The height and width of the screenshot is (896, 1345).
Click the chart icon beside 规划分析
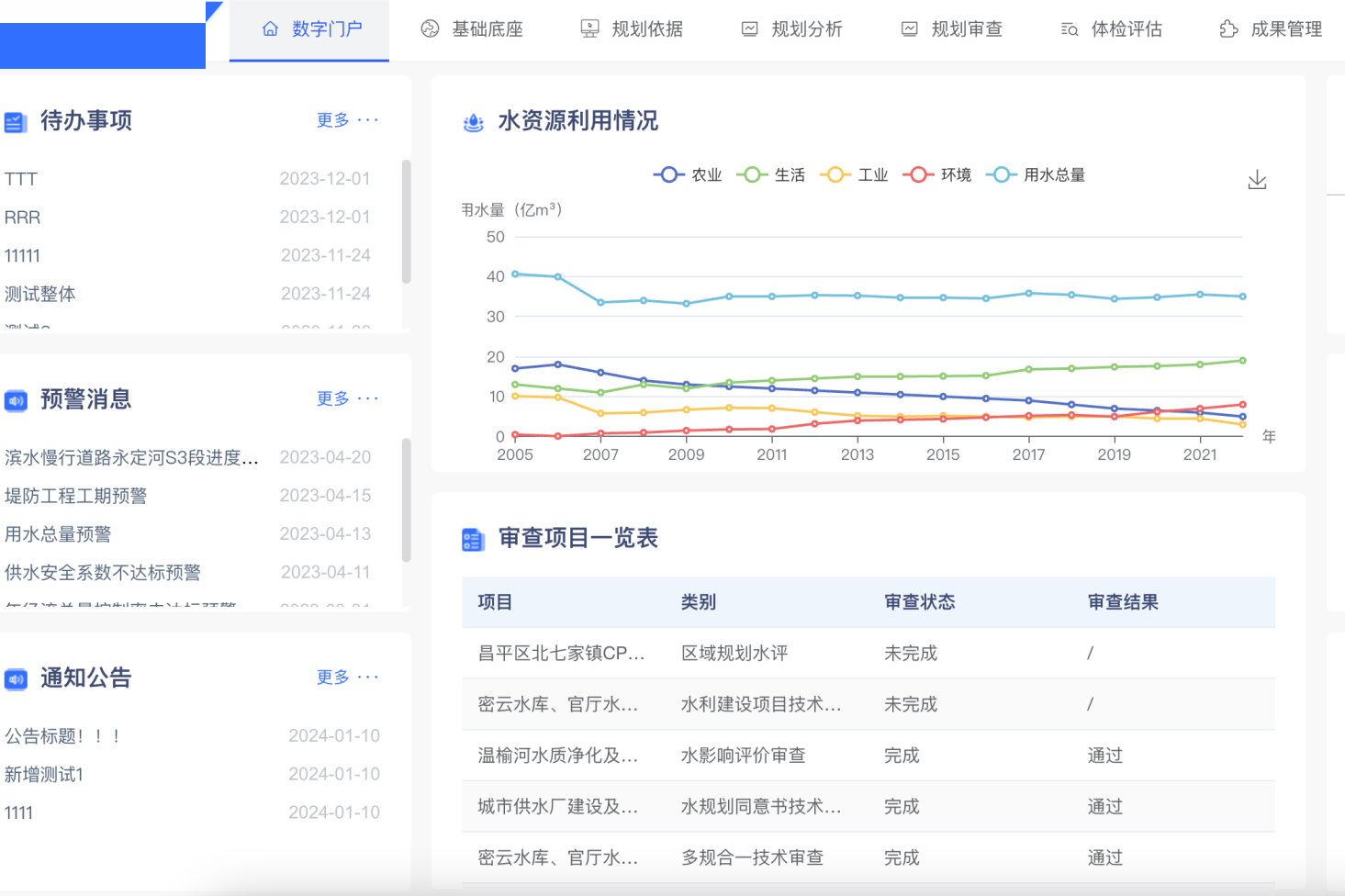click(x=750, y=29)
